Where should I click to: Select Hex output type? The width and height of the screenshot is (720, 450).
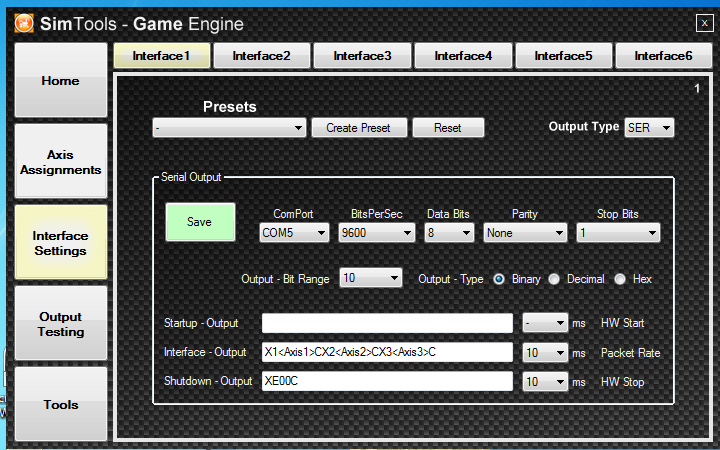pos(620,279)
